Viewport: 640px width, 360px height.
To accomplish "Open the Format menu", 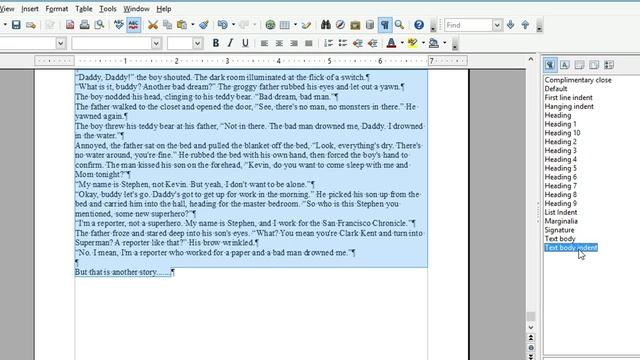I will point(57,9).
